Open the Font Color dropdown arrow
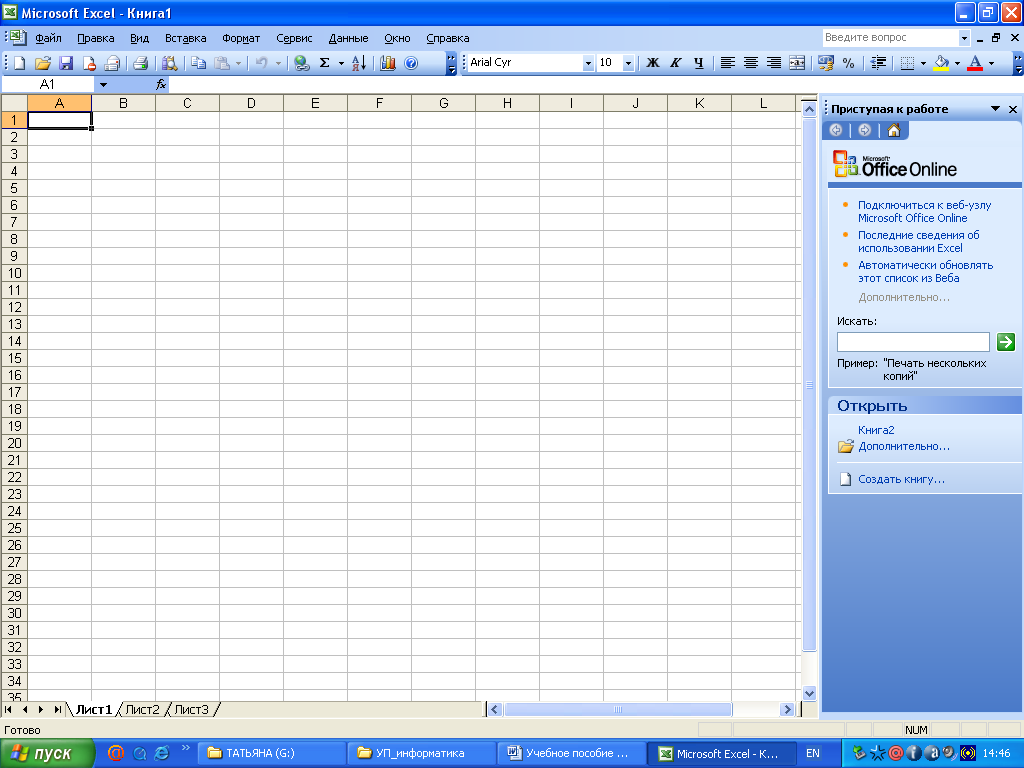 pos(991,63)
